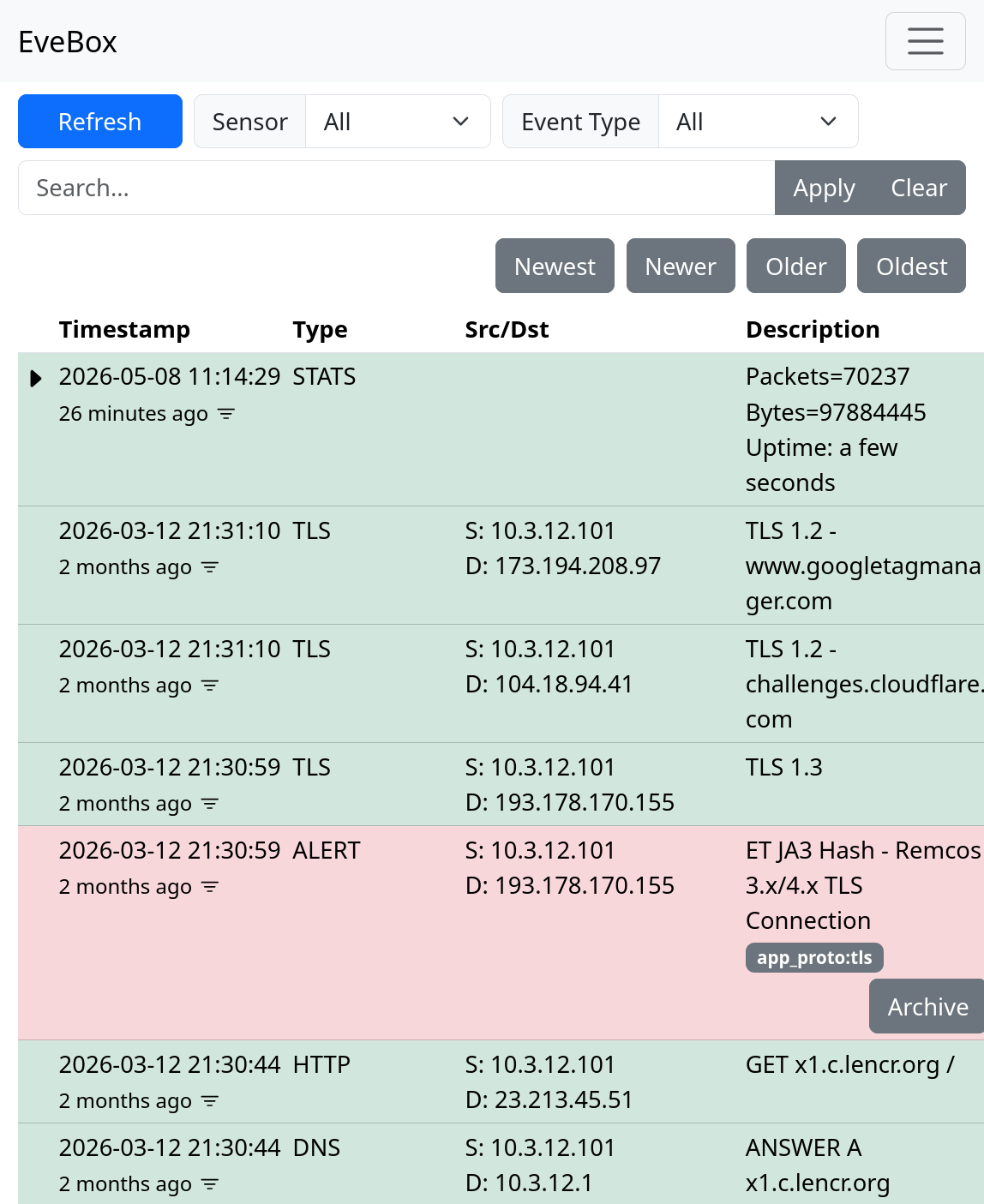Click filter icon in TLS 1.3 row

coord(210,804)
